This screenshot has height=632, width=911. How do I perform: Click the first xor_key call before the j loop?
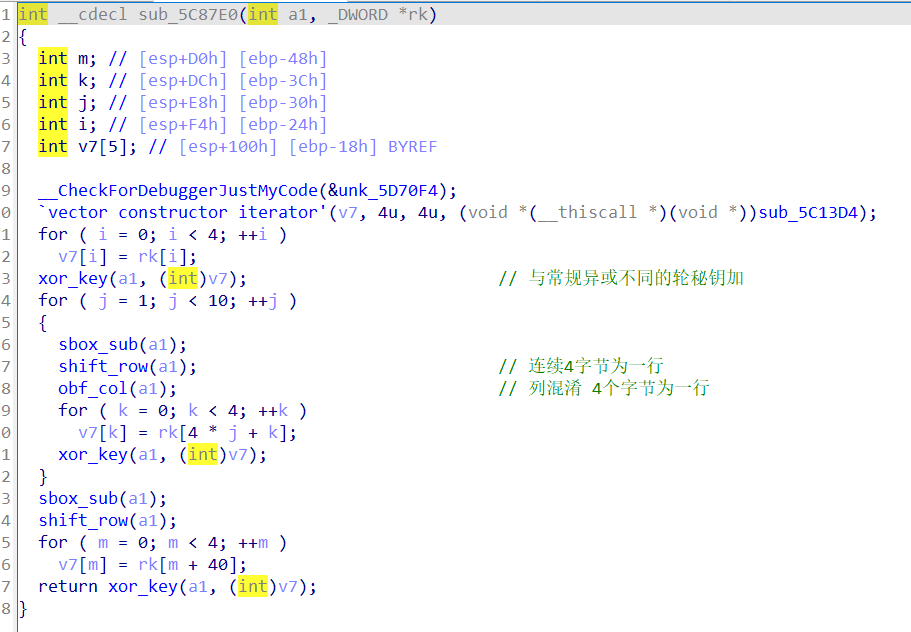coord(142,279)
